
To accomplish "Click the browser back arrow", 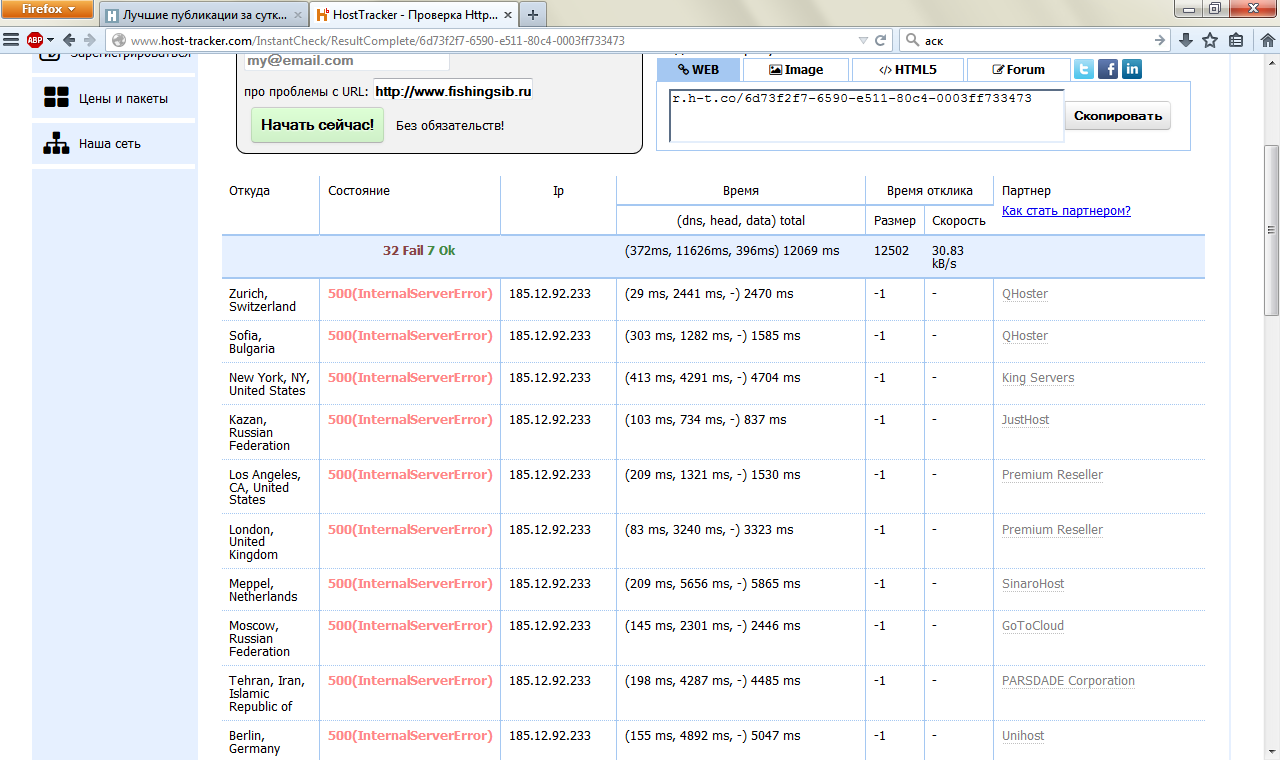I will (x=69, y=40).
